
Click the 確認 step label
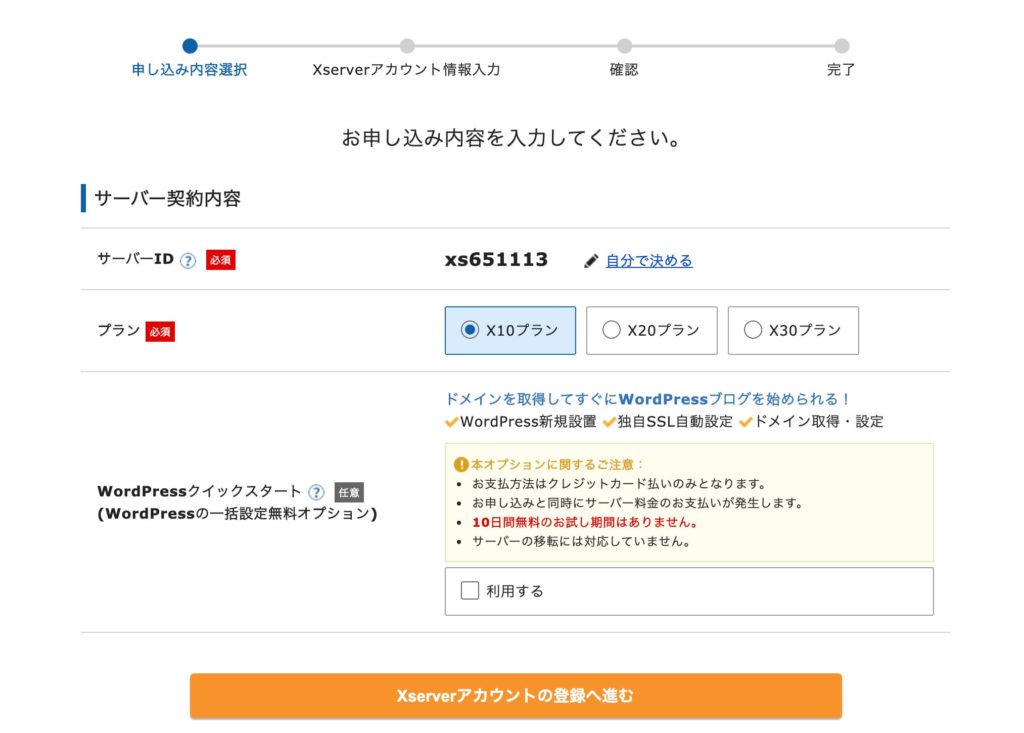[624, 70]
